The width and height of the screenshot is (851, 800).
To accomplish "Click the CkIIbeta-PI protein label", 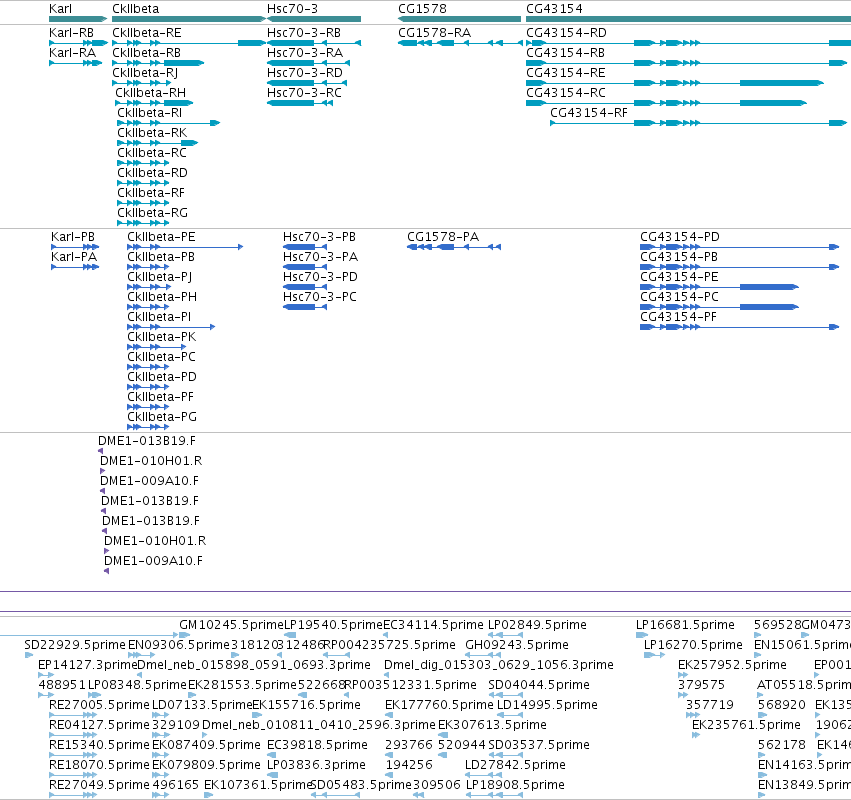I will click(x=159, y=317).
